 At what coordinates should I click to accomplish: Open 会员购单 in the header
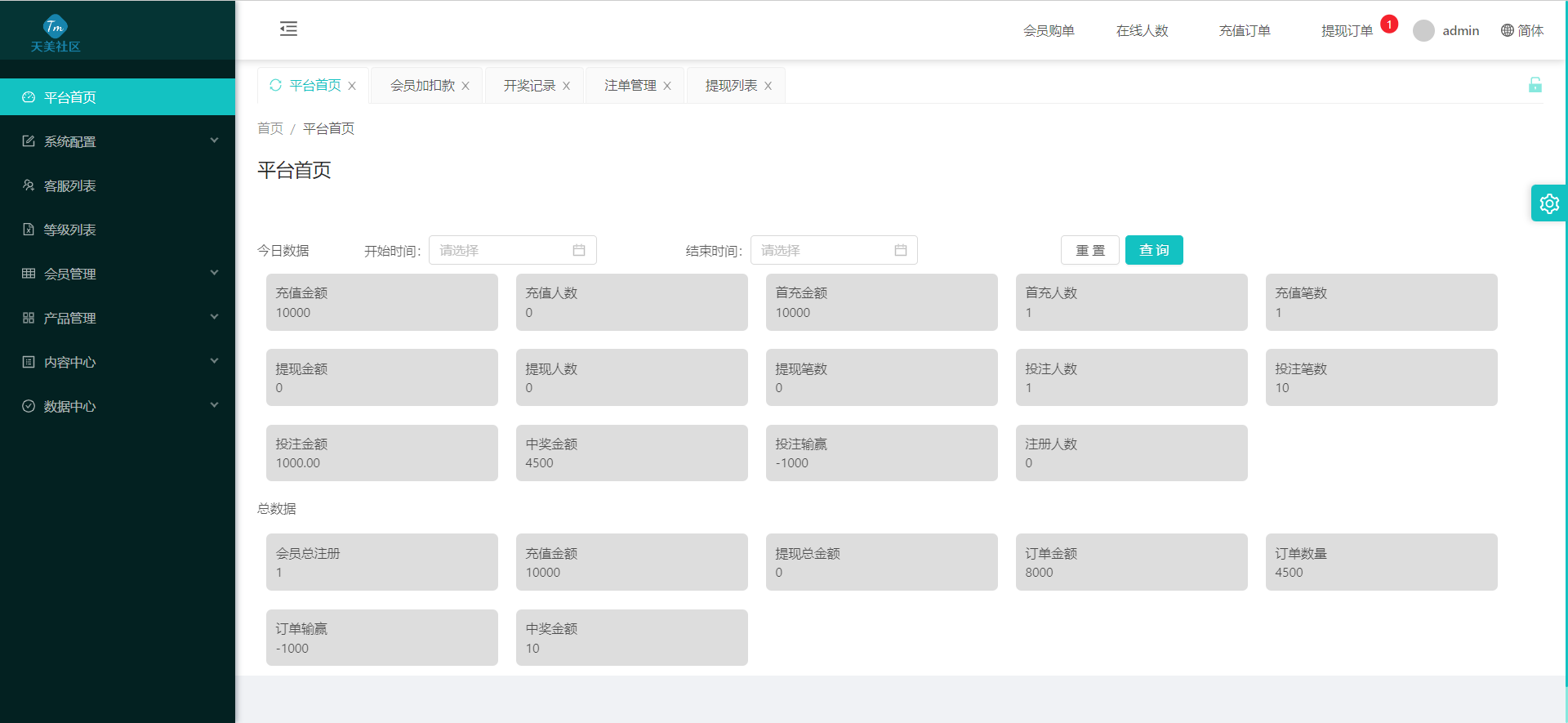point(1049,30)
